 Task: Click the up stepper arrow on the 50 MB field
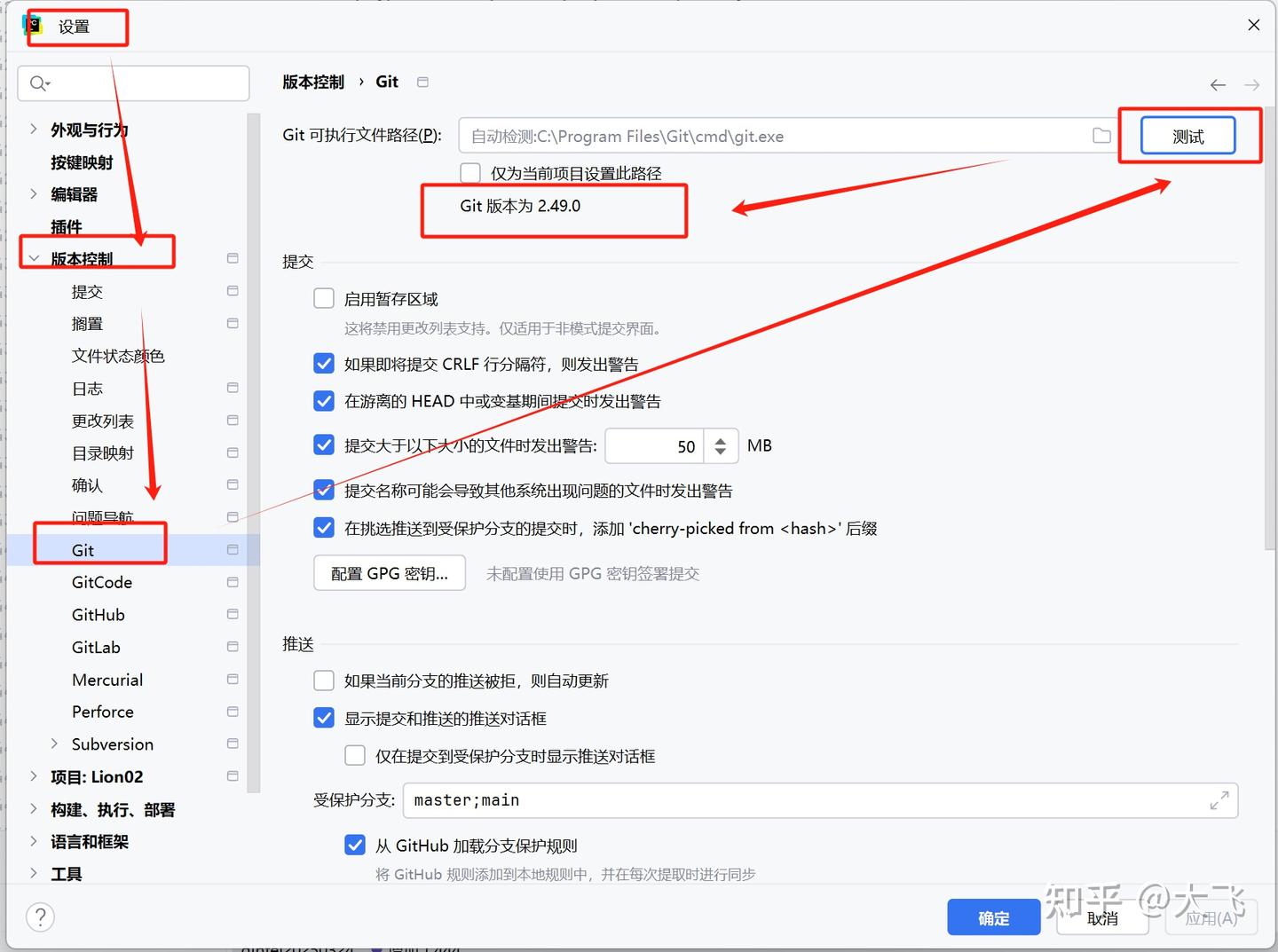(x=721, y=439)
